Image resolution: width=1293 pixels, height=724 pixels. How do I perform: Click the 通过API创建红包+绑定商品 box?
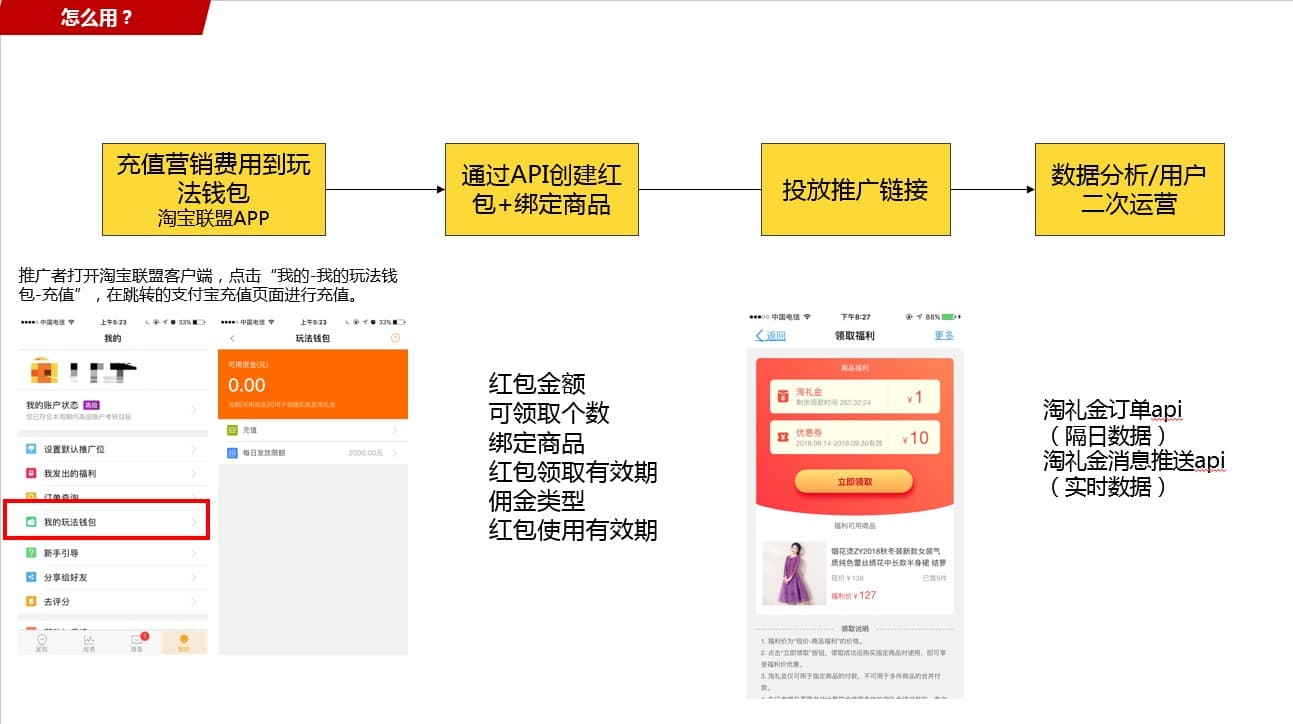coord(541,189)
